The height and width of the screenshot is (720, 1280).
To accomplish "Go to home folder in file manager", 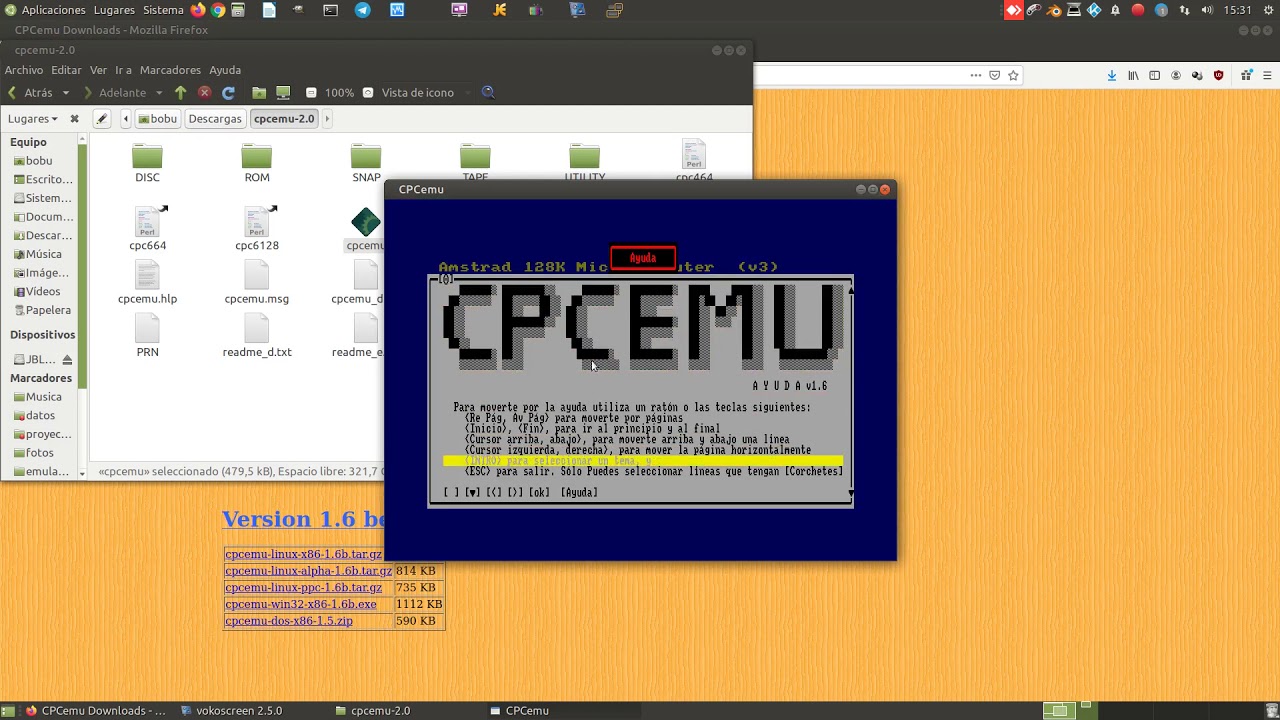I will pyautogui.click(x=259, y=92).
